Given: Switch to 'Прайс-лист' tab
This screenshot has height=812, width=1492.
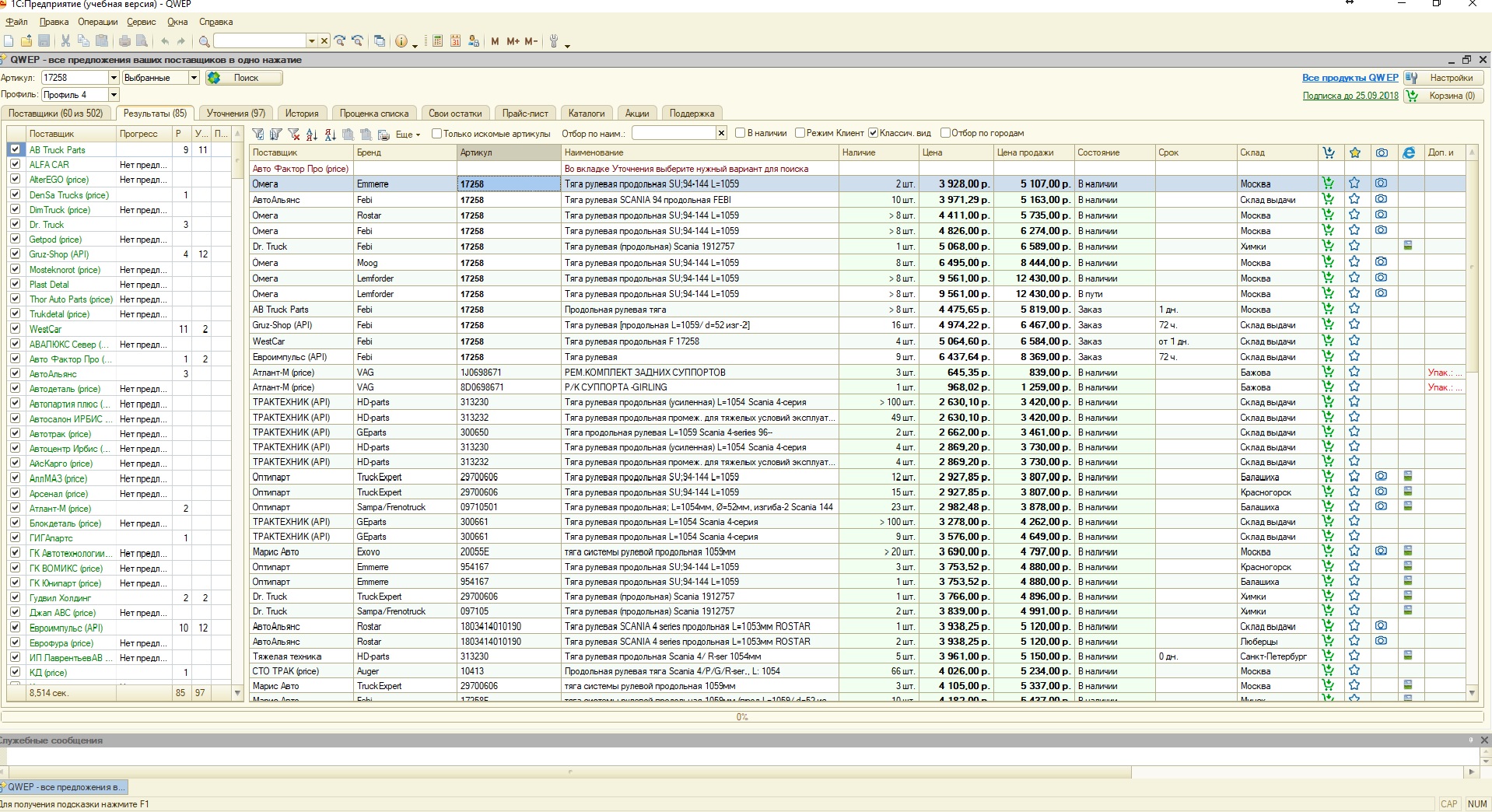Looking at the screenshot, I should pos(525,114).
